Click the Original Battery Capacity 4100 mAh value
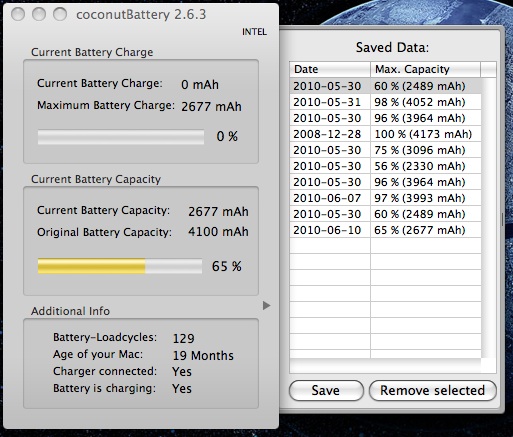 click(x=218, y=232)
